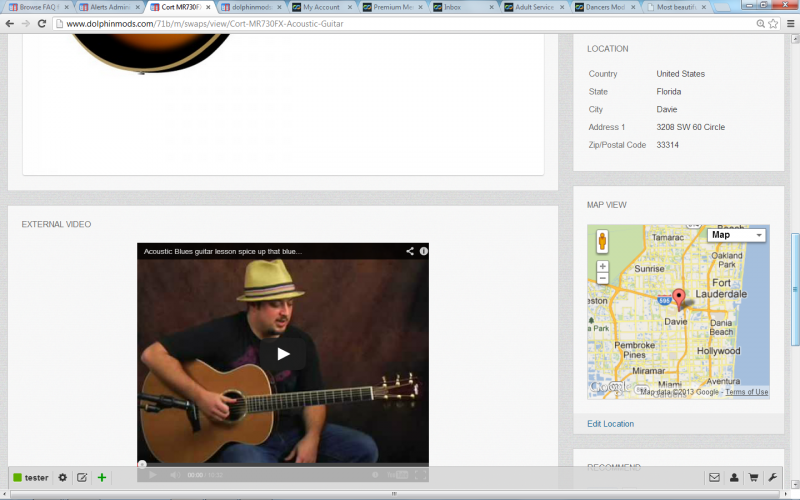Select the United States country value

coord(680,74)
